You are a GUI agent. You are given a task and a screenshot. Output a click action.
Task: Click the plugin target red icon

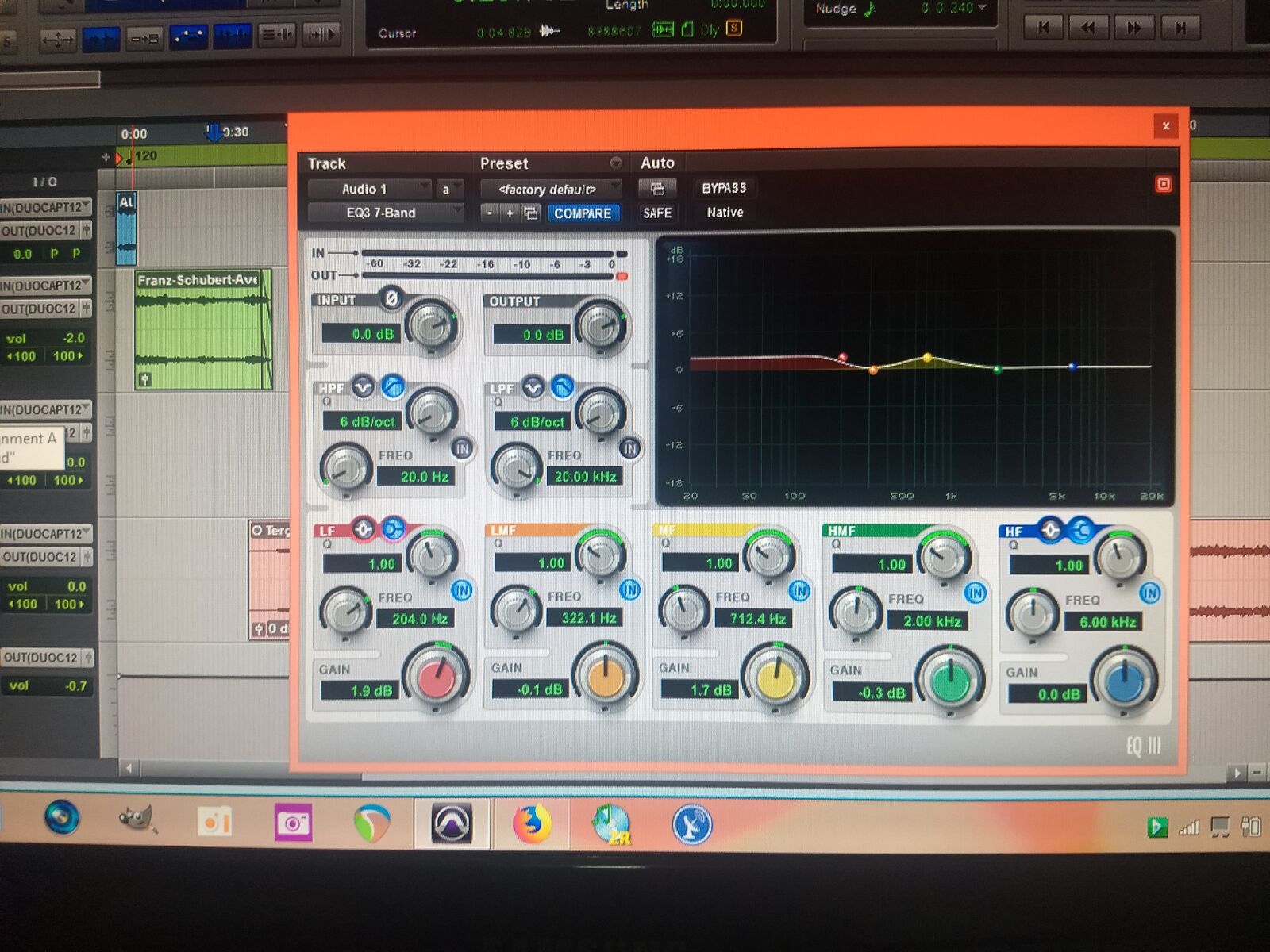tap(1164, 184)
